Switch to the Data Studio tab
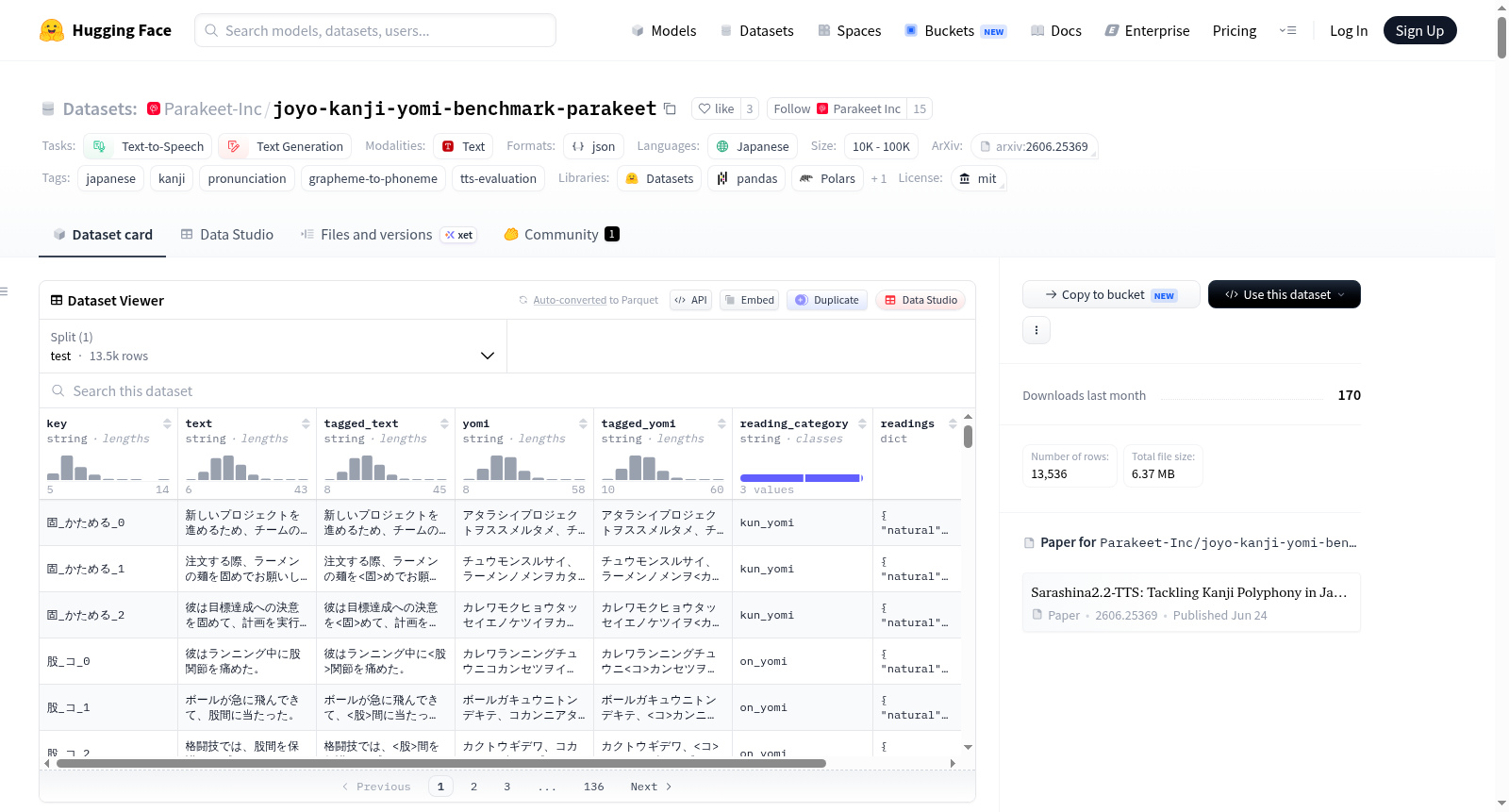 tap(226, 234)
